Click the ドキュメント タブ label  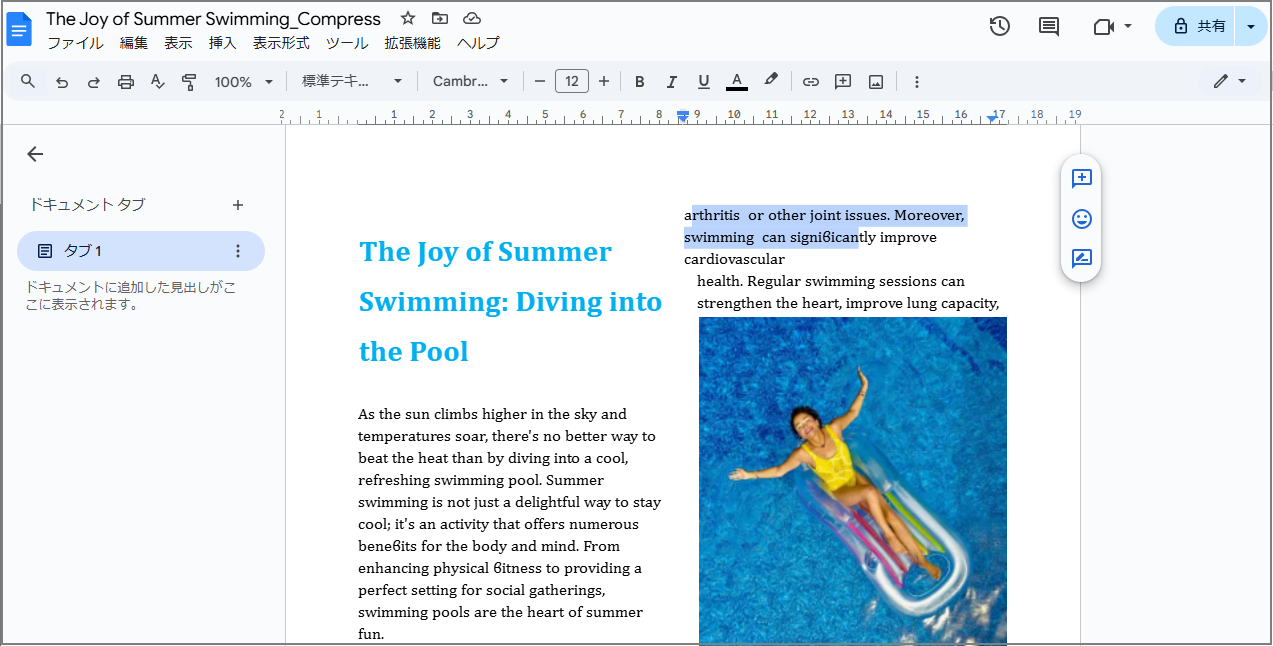(87, 205)
